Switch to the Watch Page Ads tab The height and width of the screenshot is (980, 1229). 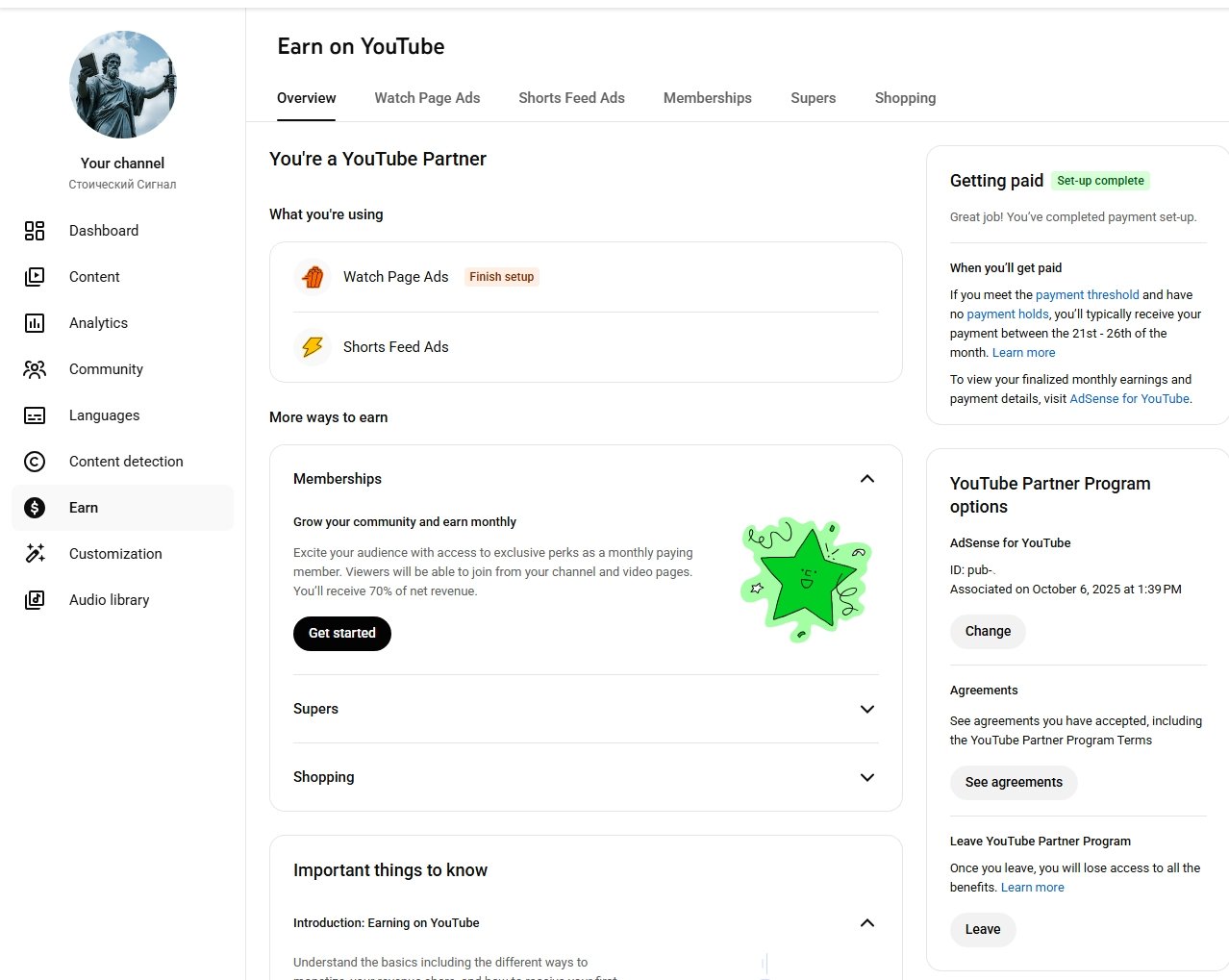click(427, 98)
